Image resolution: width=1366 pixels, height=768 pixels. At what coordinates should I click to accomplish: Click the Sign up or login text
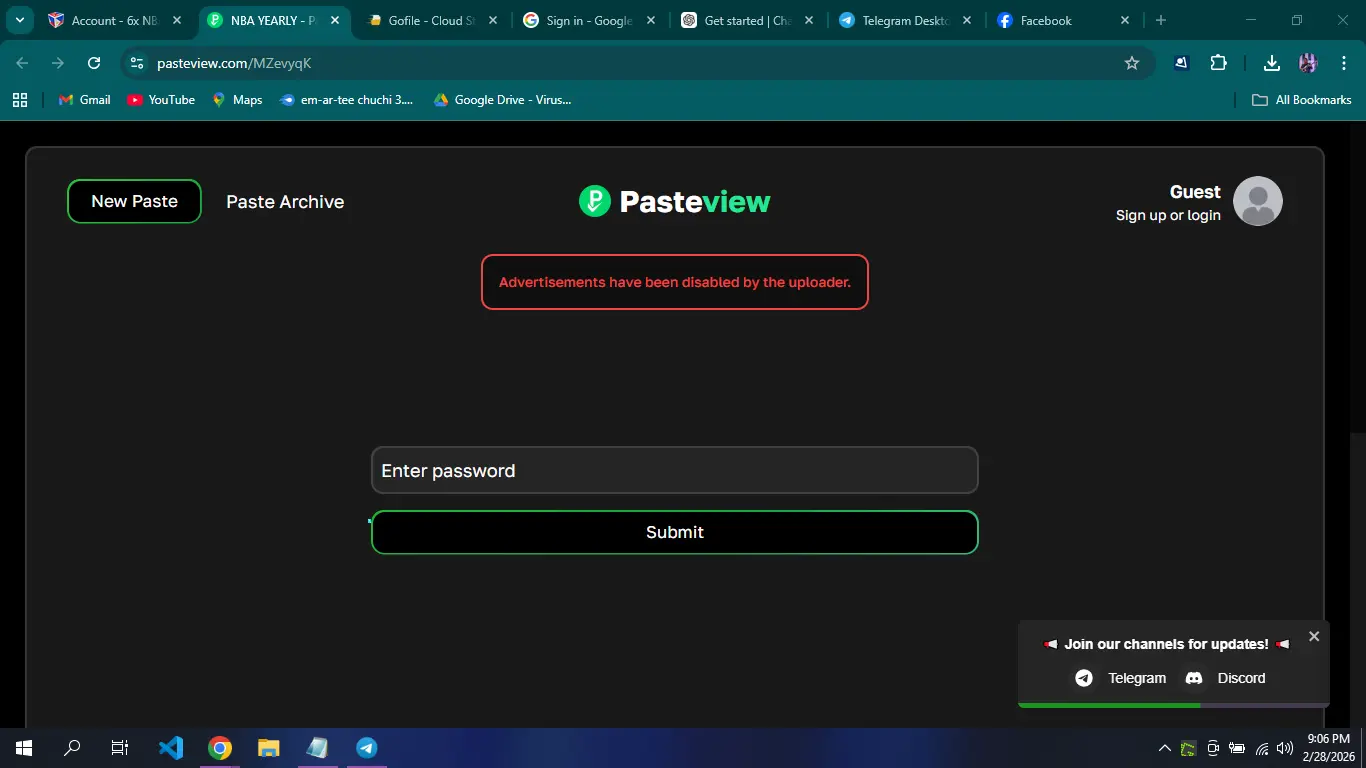pyautogui.click(x=1168, y=215)
